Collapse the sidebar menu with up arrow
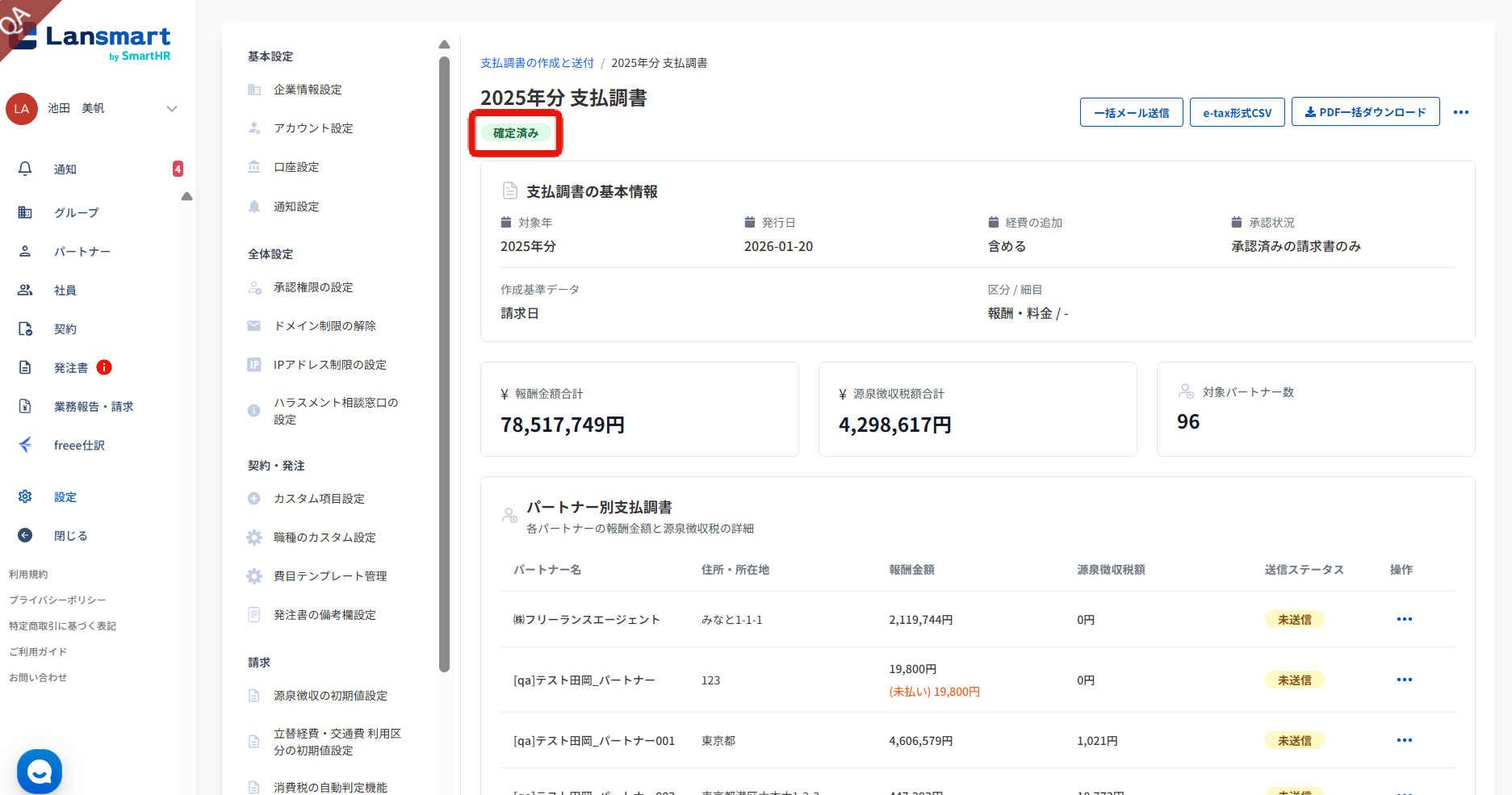The image size is (1512, 795). pyautogui.click(x=186, y=196)
